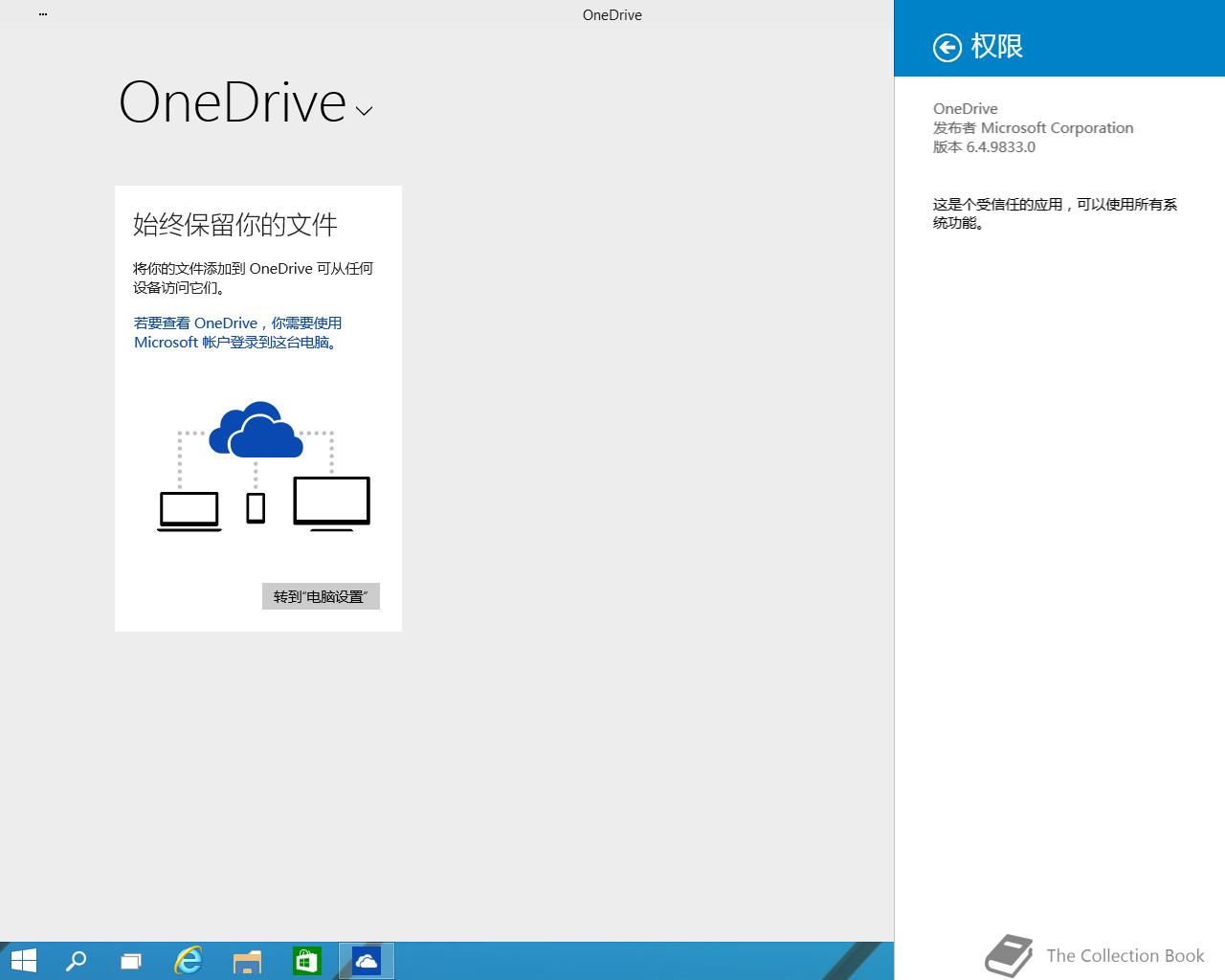This screenshot has width=1225, height=980.
Task: Click the 发布者 Microsoft Corporation text
Action: coord(1033,127)
